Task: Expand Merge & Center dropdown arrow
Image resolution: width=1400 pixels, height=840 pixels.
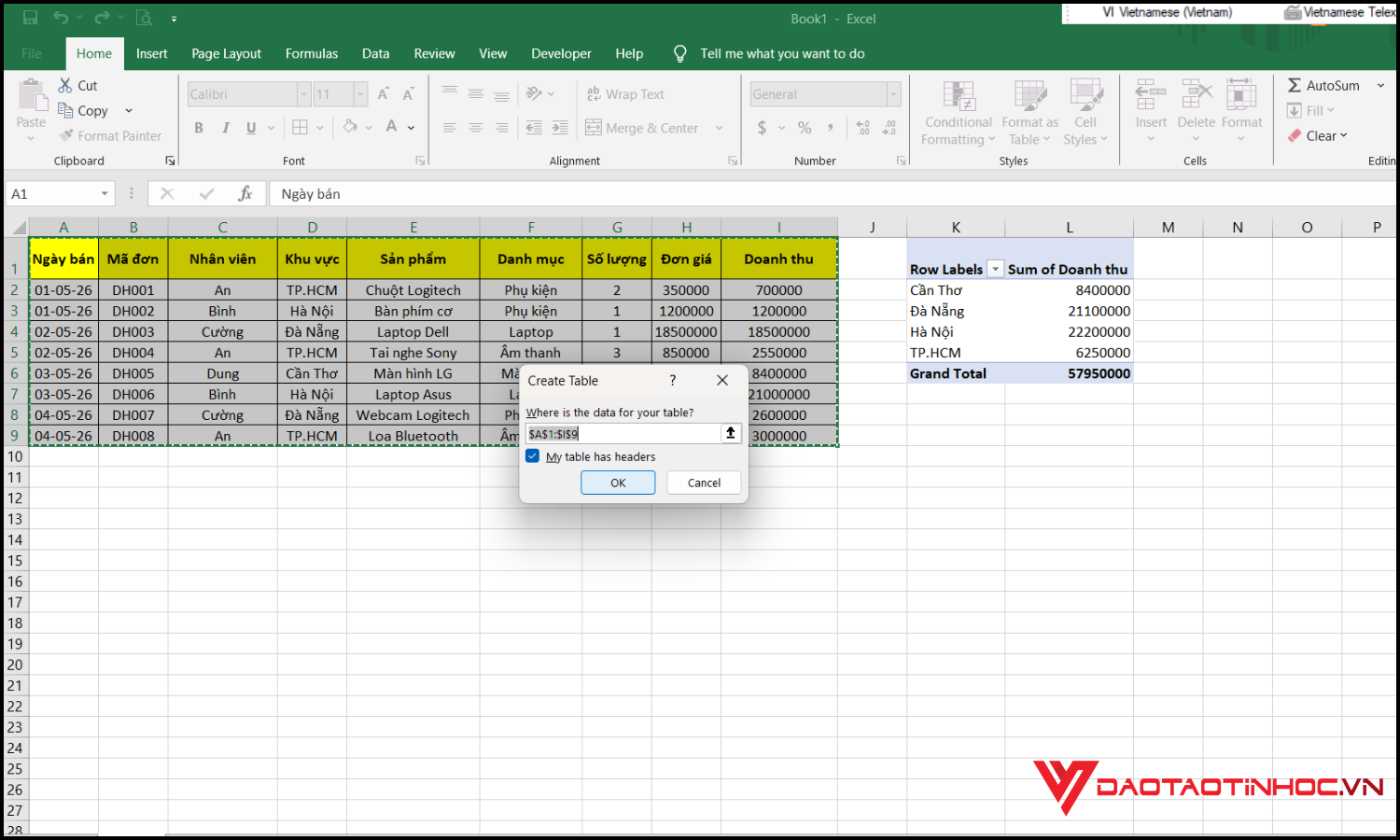Action: [719, 128]
